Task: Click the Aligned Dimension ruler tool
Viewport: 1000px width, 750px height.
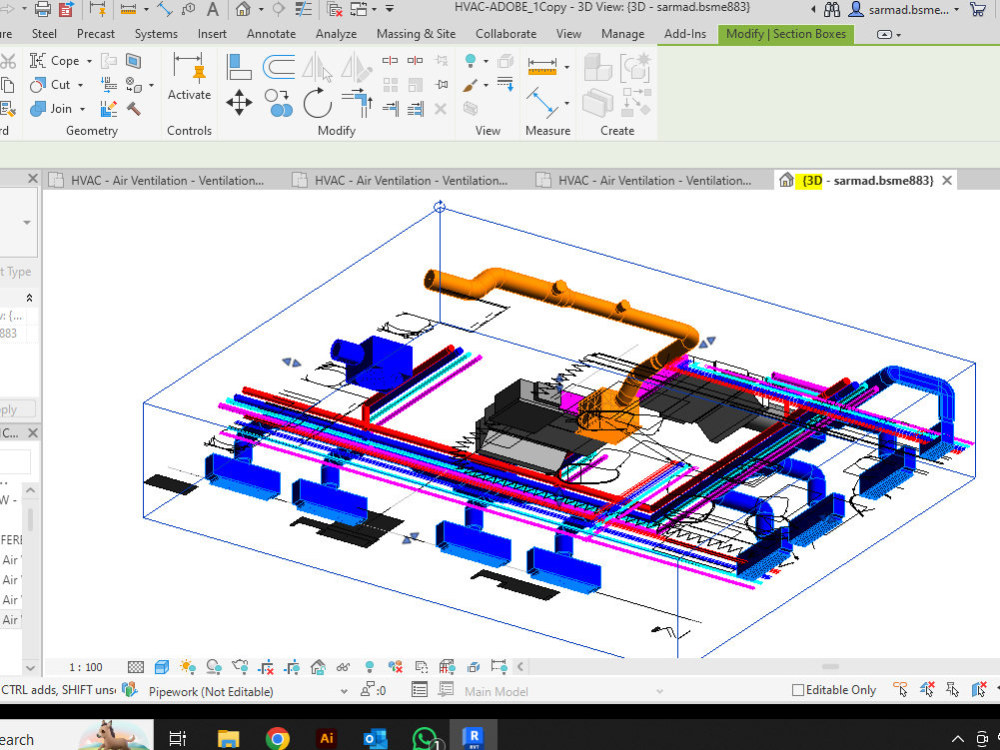Action: [x=542, y=66]
